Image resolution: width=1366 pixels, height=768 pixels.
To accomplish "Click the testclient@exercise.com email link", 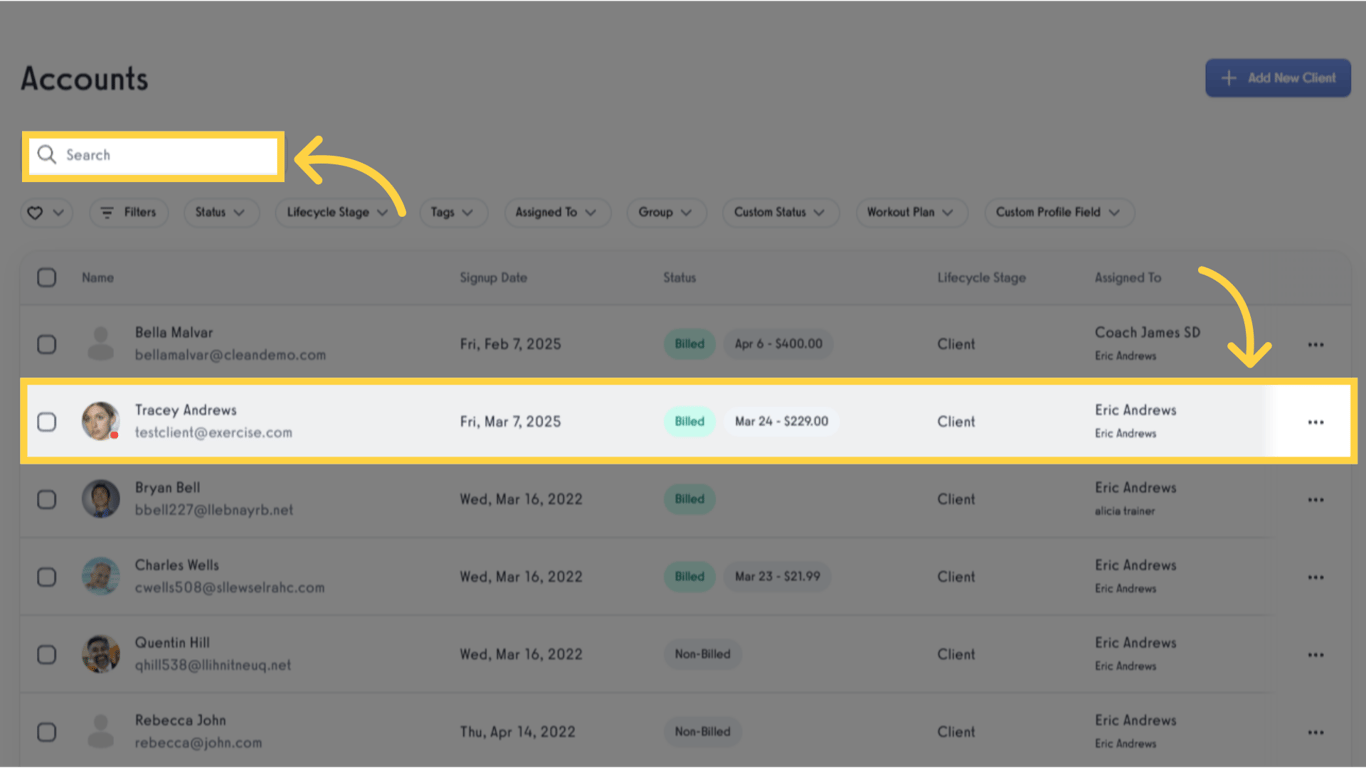I will [x=214, y=433].
